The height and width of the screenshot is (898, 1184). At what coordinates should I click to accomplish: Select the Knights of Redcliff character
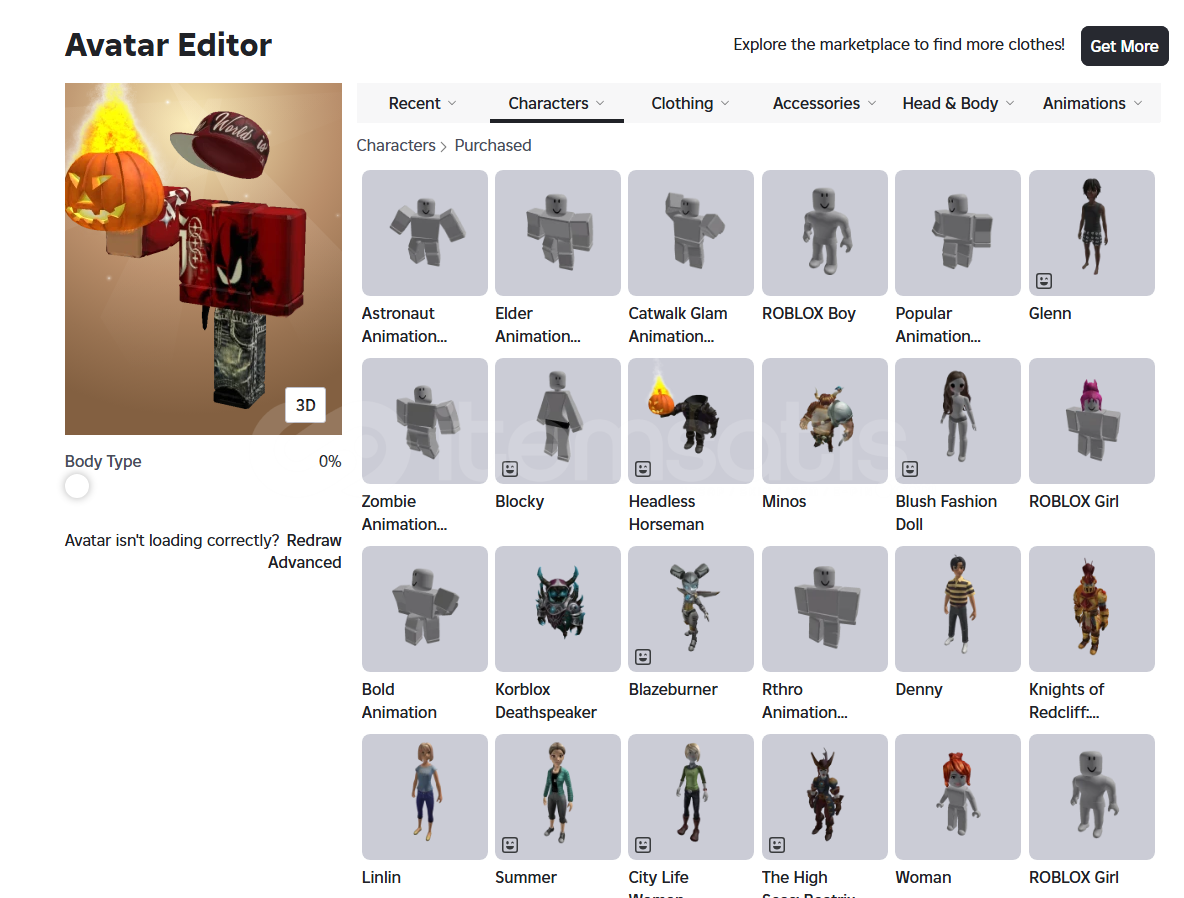click(x=1092, y=609)
